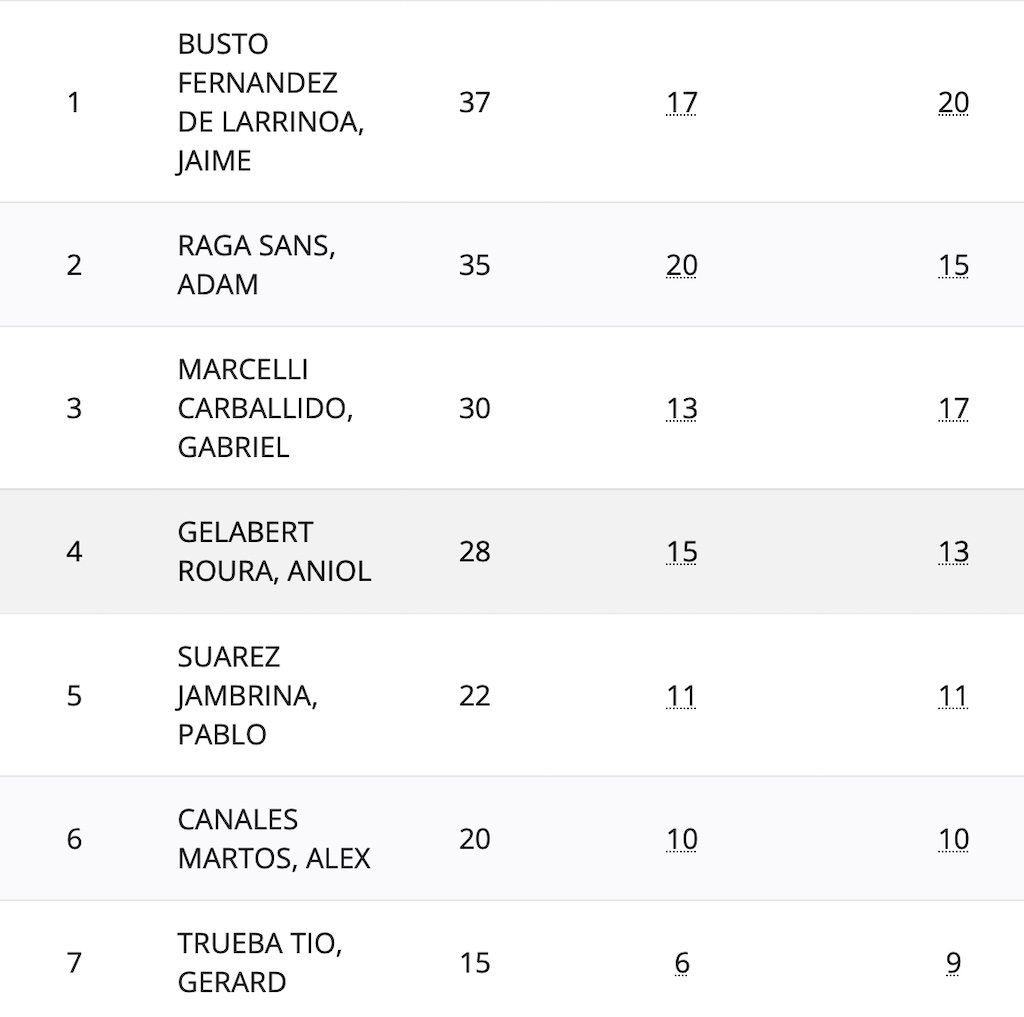This screenshot has width=1024, height=1017.
Task: Click Adam Raga's first race score 20
Action: [681, 265]
